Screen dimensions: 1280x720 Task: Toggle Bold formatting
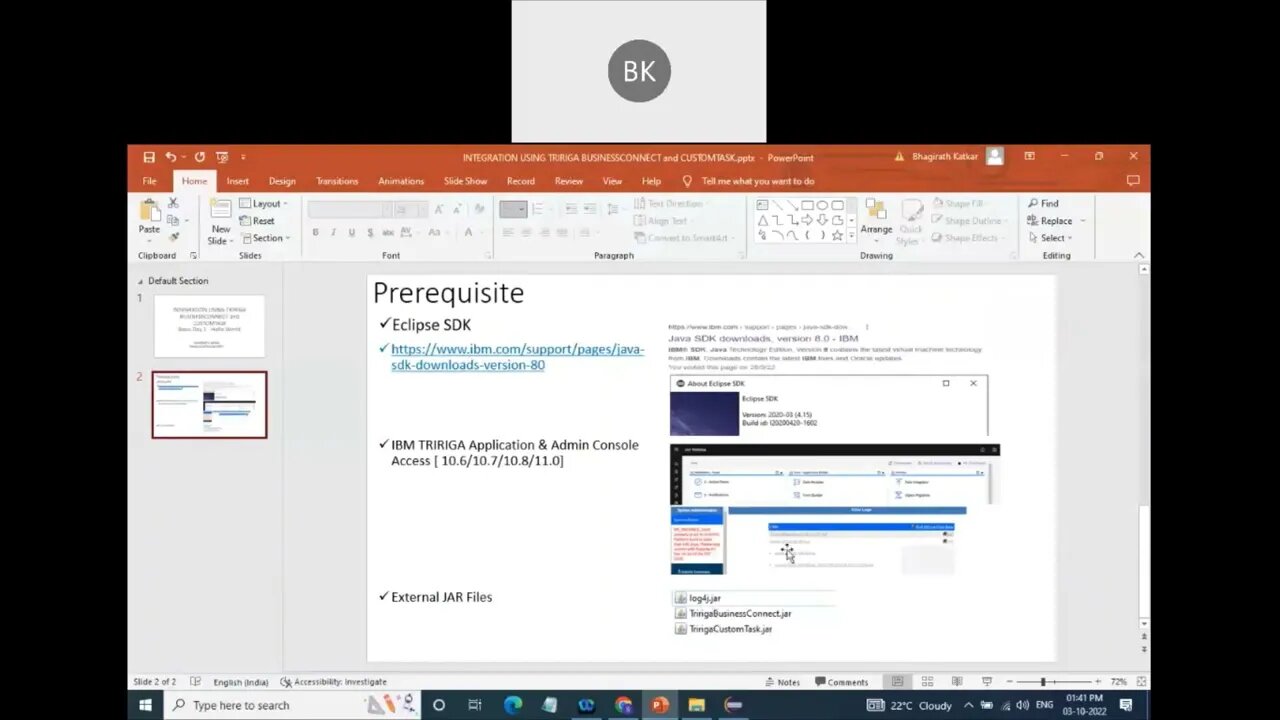click(316, 232)
